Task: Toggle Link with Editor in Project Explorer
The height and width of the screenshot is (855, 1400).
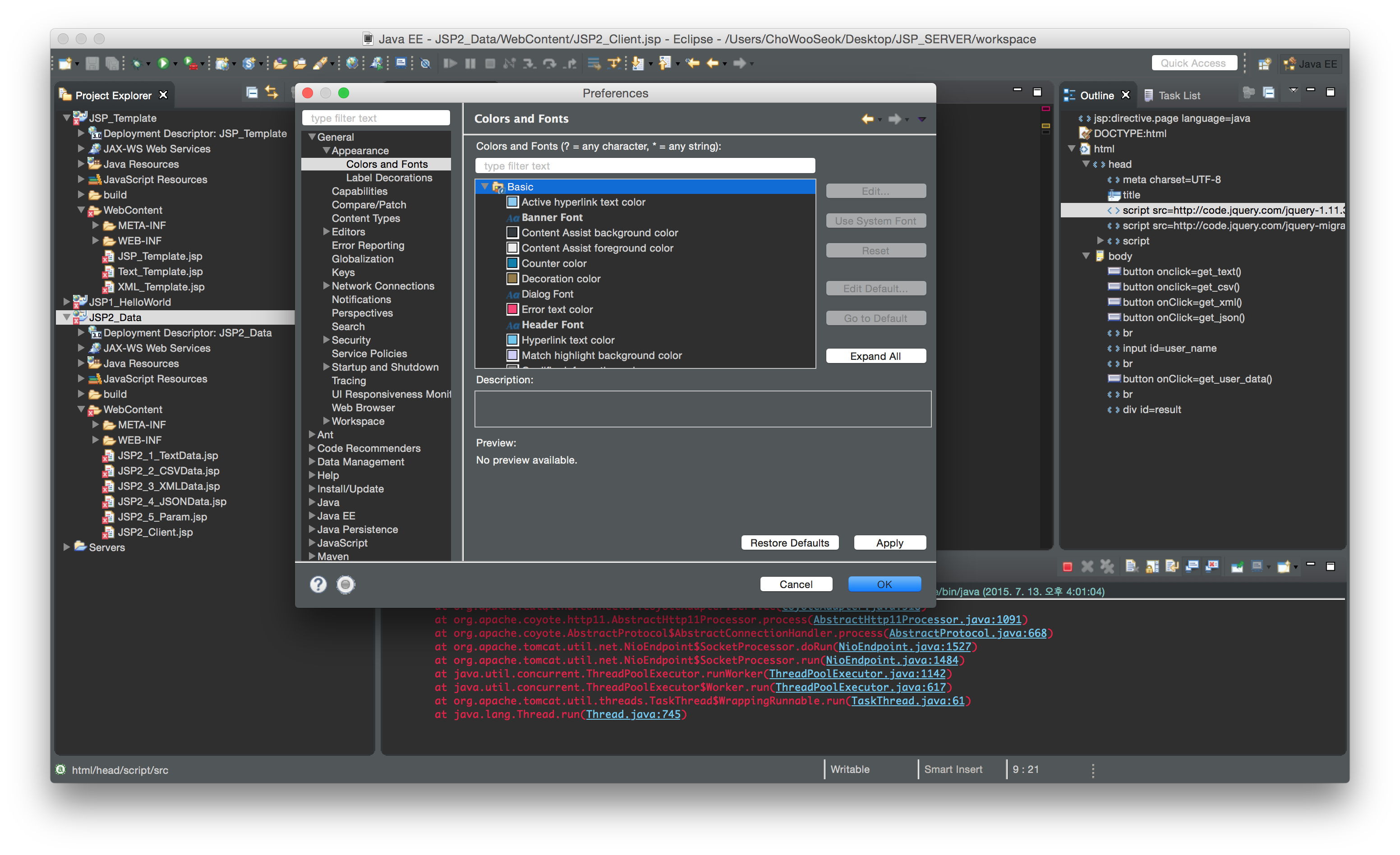Action: [x=272, y=92]
